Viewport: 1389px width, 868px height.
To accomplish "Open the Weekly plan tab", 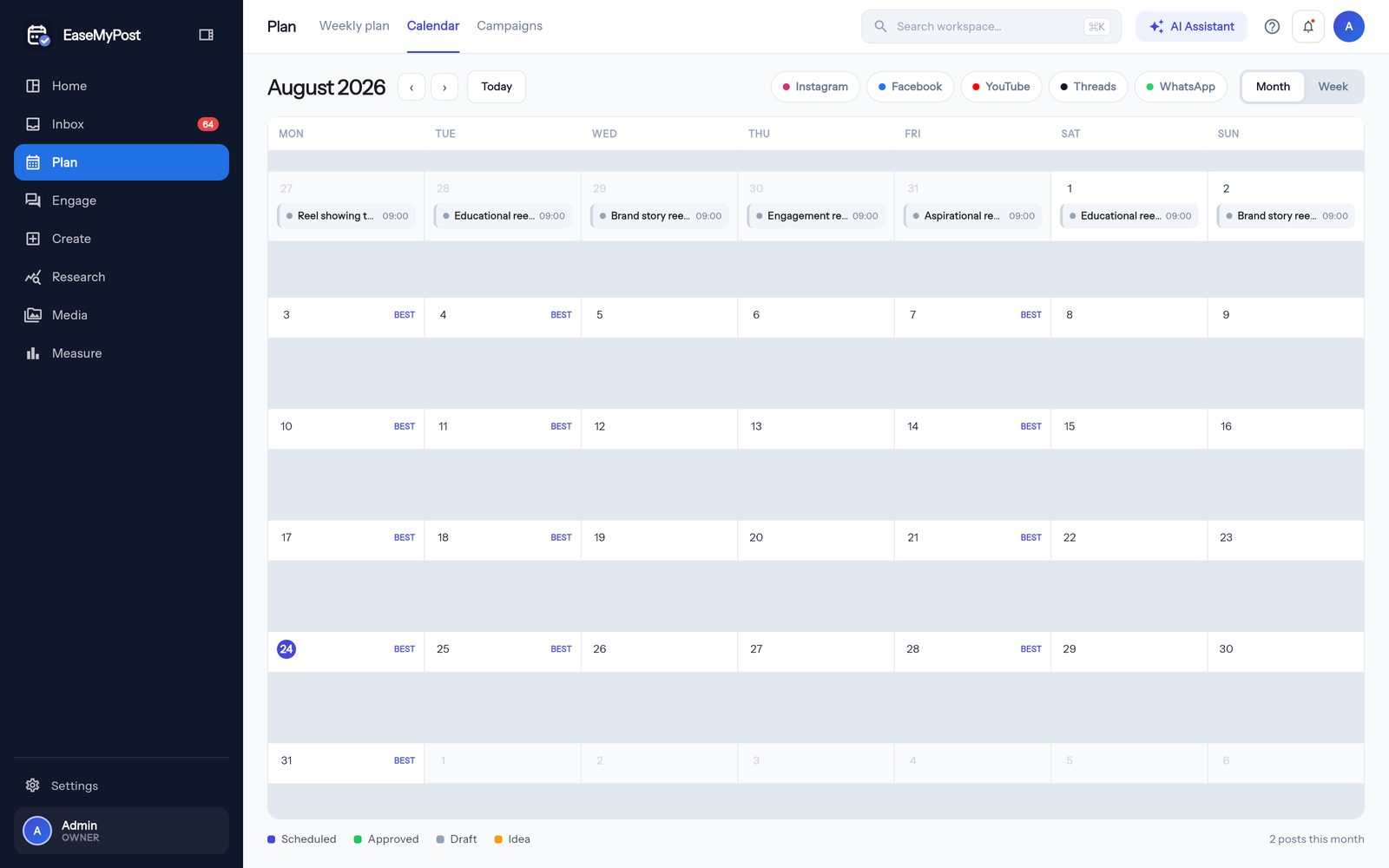I will coord(354,26).
